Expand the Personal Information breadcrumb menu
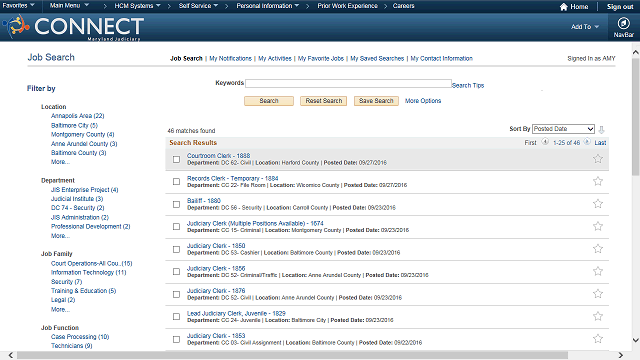The image size is (640, 360). point(268,6)
